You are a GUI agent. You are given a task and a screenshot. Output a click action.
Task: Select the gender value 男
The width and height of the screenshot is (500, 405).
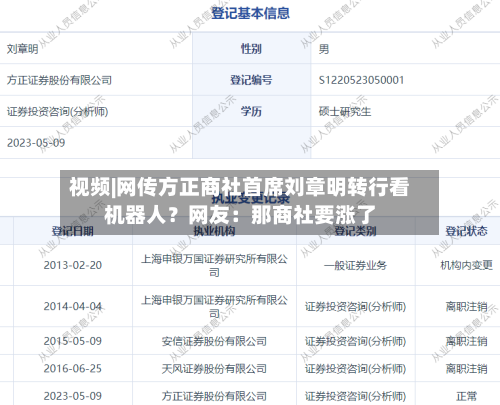pyautogui.click(x=324, y=49)
